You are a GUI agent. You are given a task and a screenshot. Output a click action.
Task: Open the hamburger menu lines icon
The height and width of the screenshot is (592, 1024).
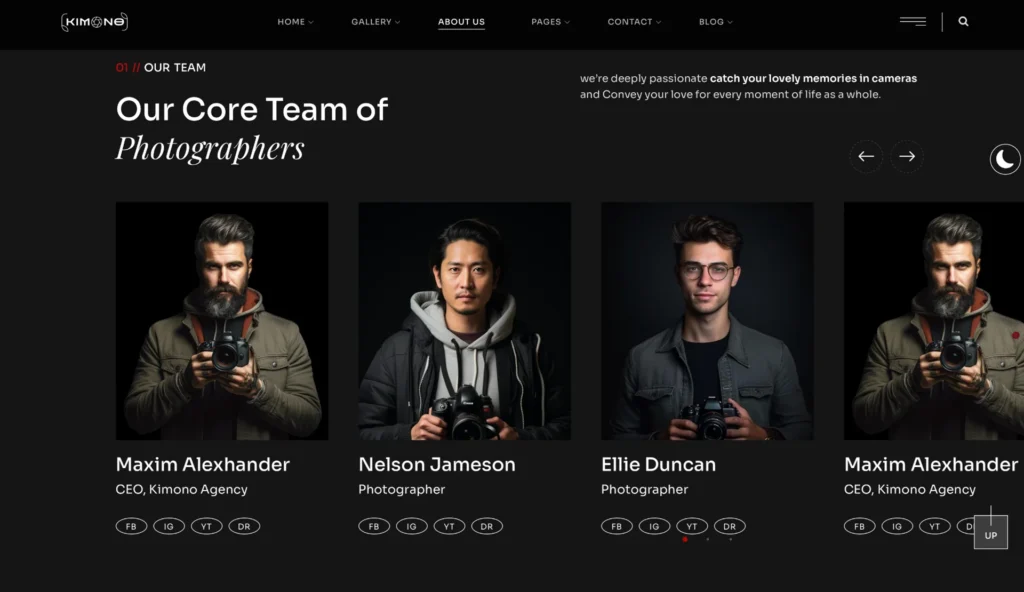click(x=912, y=21)
